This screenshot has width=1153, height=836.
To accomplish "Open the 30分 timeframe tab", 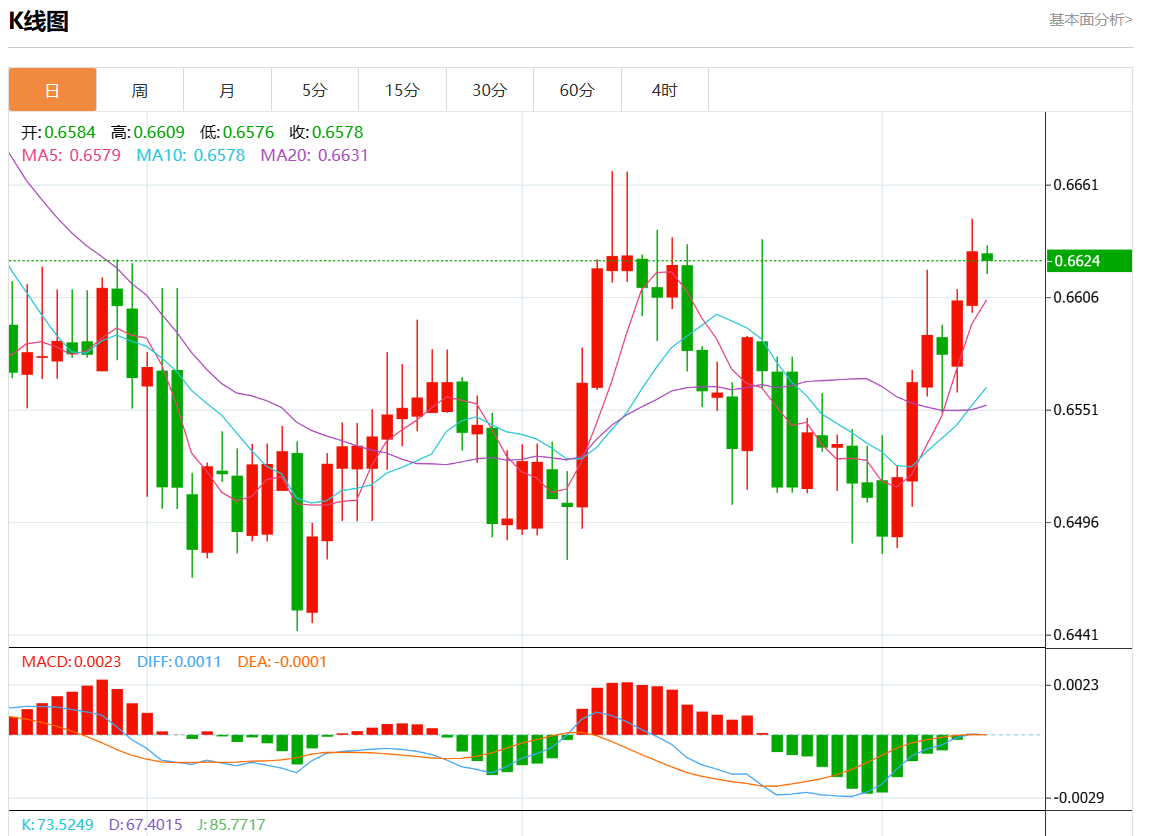I will pyautogui.click(x=490, y=90).
